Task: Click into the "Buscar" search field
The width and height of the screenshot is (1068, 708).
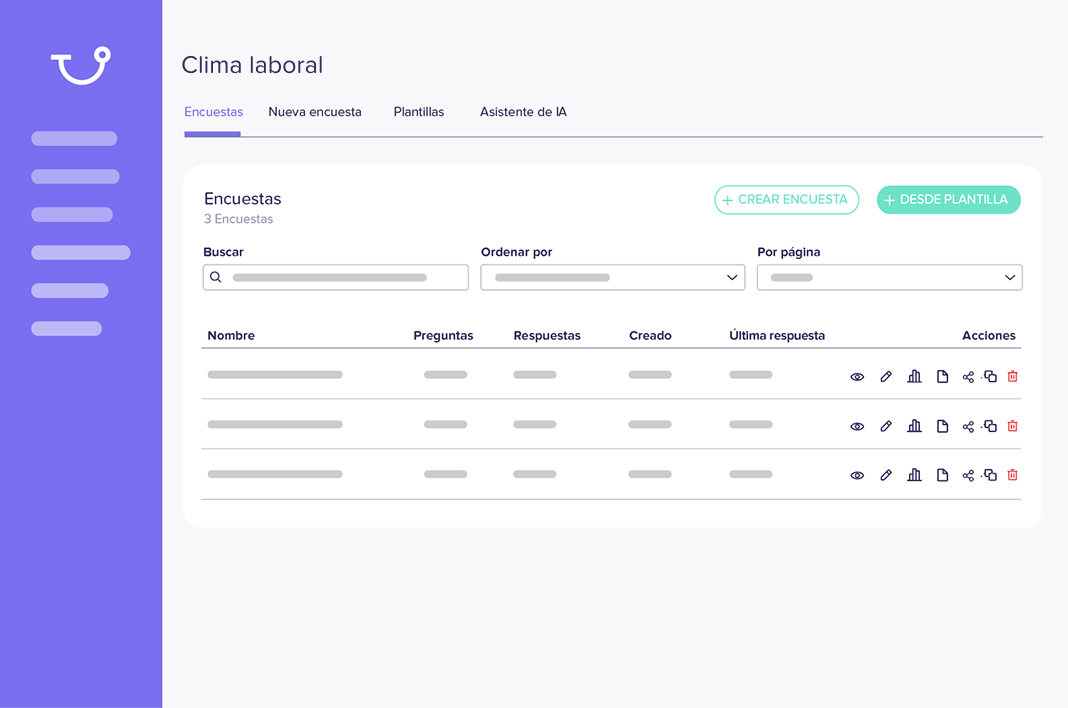Action: (x=336, y=277)
